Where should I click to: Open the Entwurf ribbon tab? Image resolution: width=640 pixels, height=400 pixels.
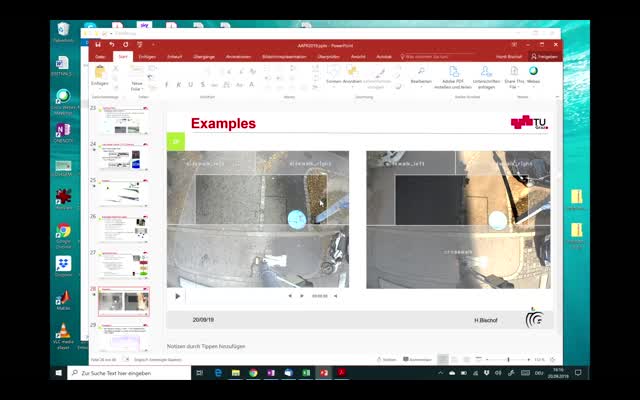174,57
